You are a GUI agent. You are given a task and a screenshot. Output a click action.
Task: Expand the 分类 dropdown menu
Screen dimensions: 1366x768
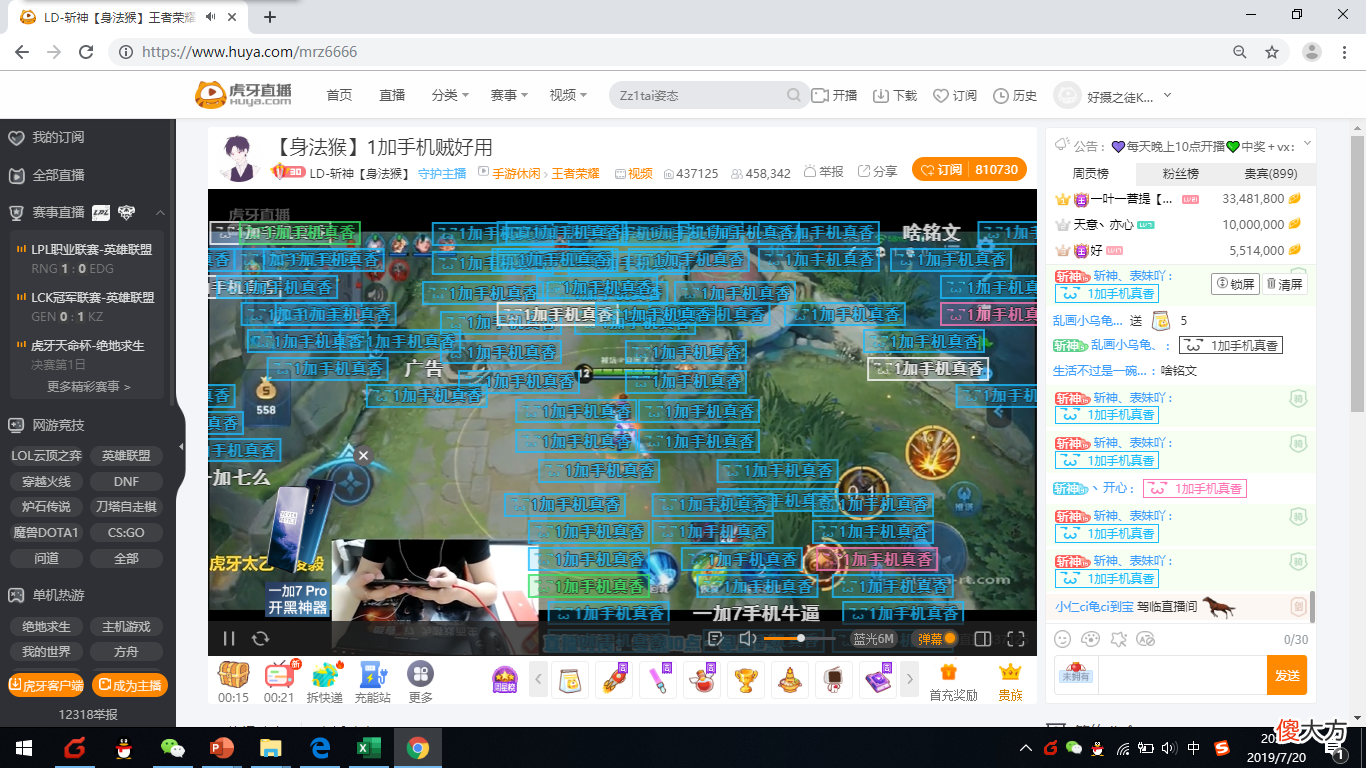450,95
